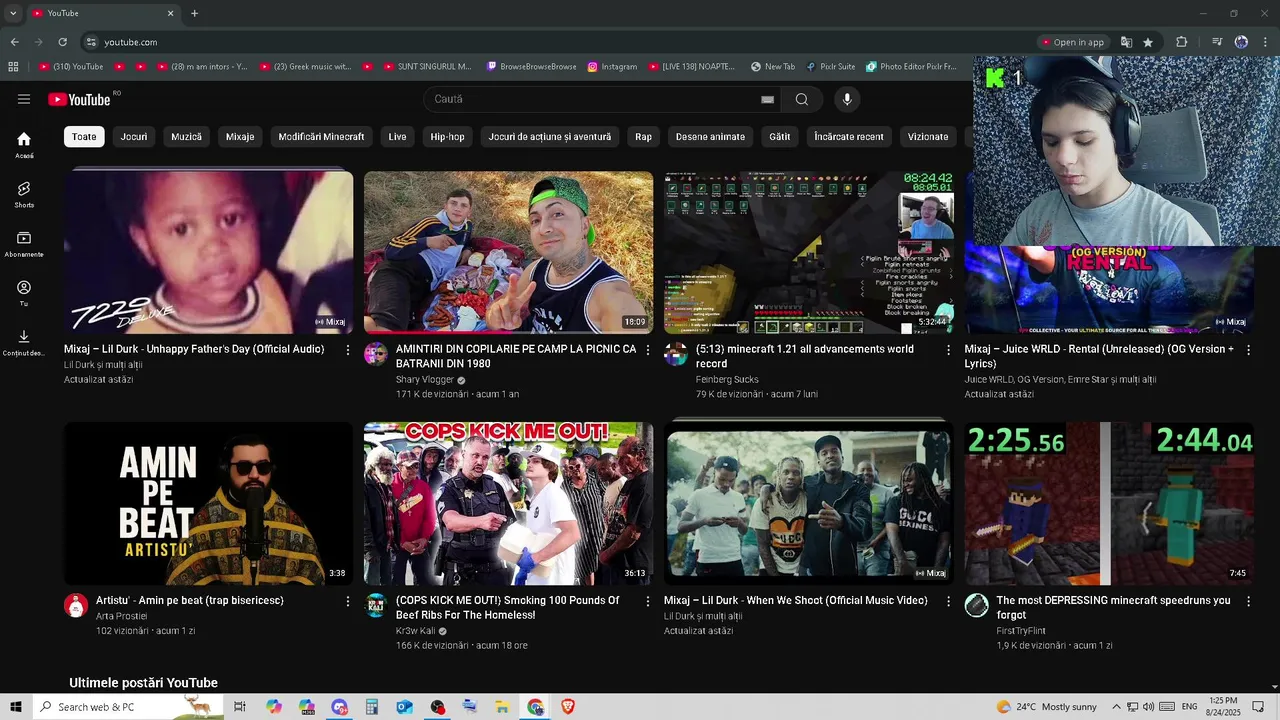Open the Pixlr Suite bookmark
Image resolution: width=1280 pixels, height=720 pixels.
pyautogui.click(x=829, y=67)
